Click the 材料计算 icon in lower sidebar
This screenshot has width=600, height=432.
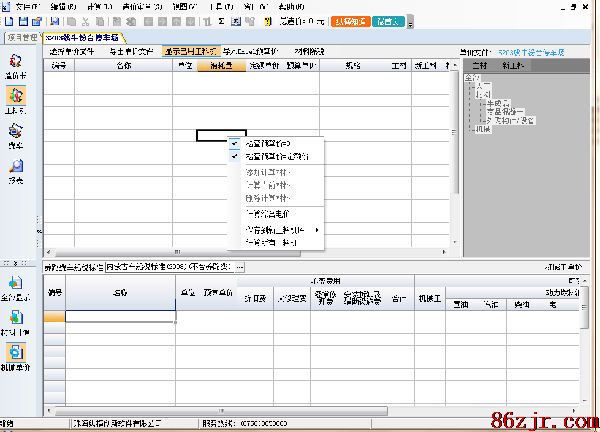click(16, 323)
